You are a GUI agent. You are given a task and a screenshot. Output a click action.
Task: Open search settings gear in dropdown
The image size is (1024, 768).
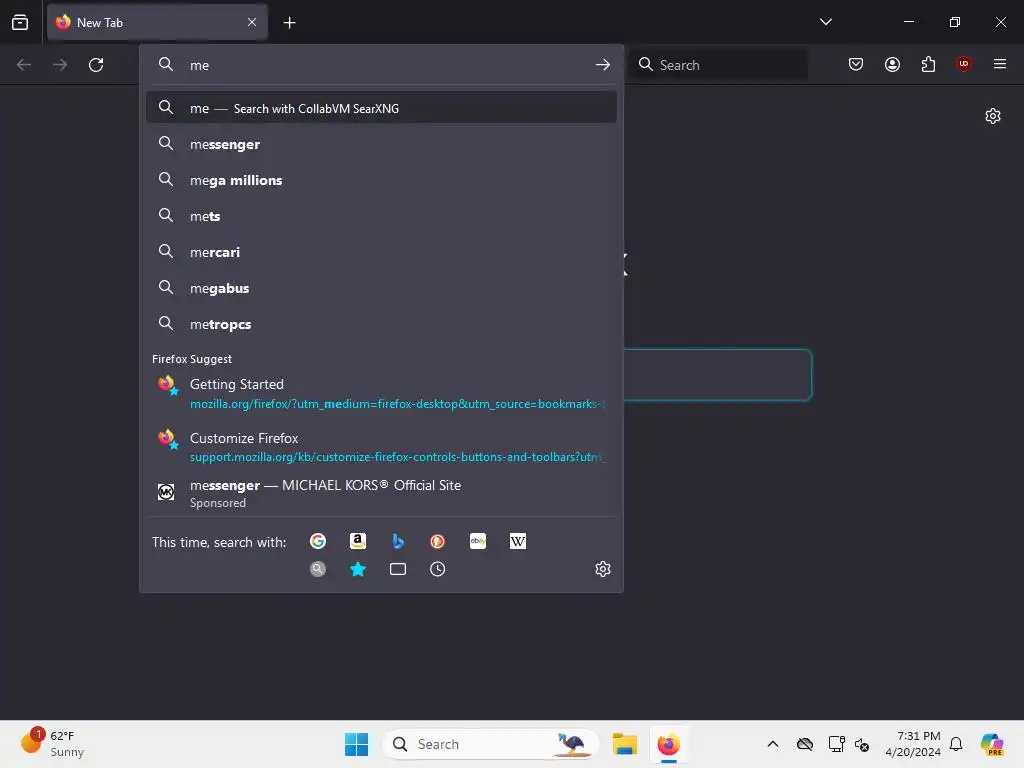(603, 569)
